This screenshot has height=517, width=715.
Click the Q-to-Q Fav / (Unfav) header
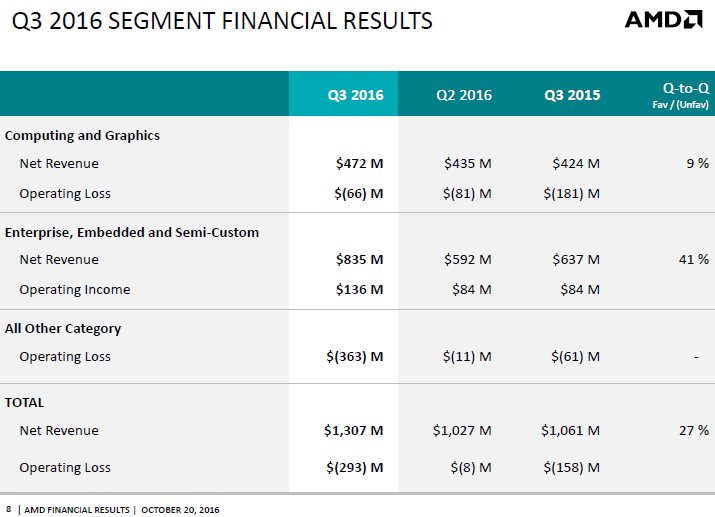pos(679,95)
